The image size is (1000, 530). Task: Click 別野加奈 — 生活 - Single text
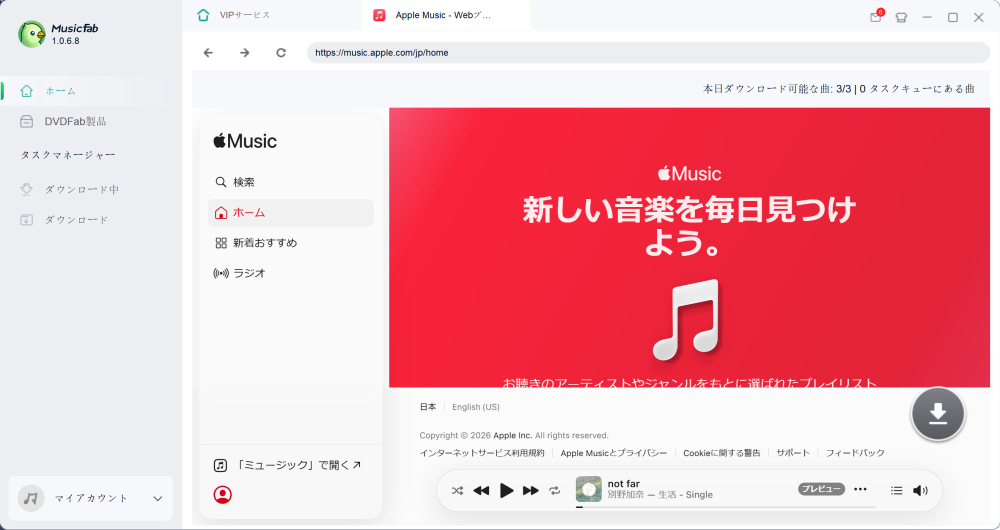click(660, 494)
